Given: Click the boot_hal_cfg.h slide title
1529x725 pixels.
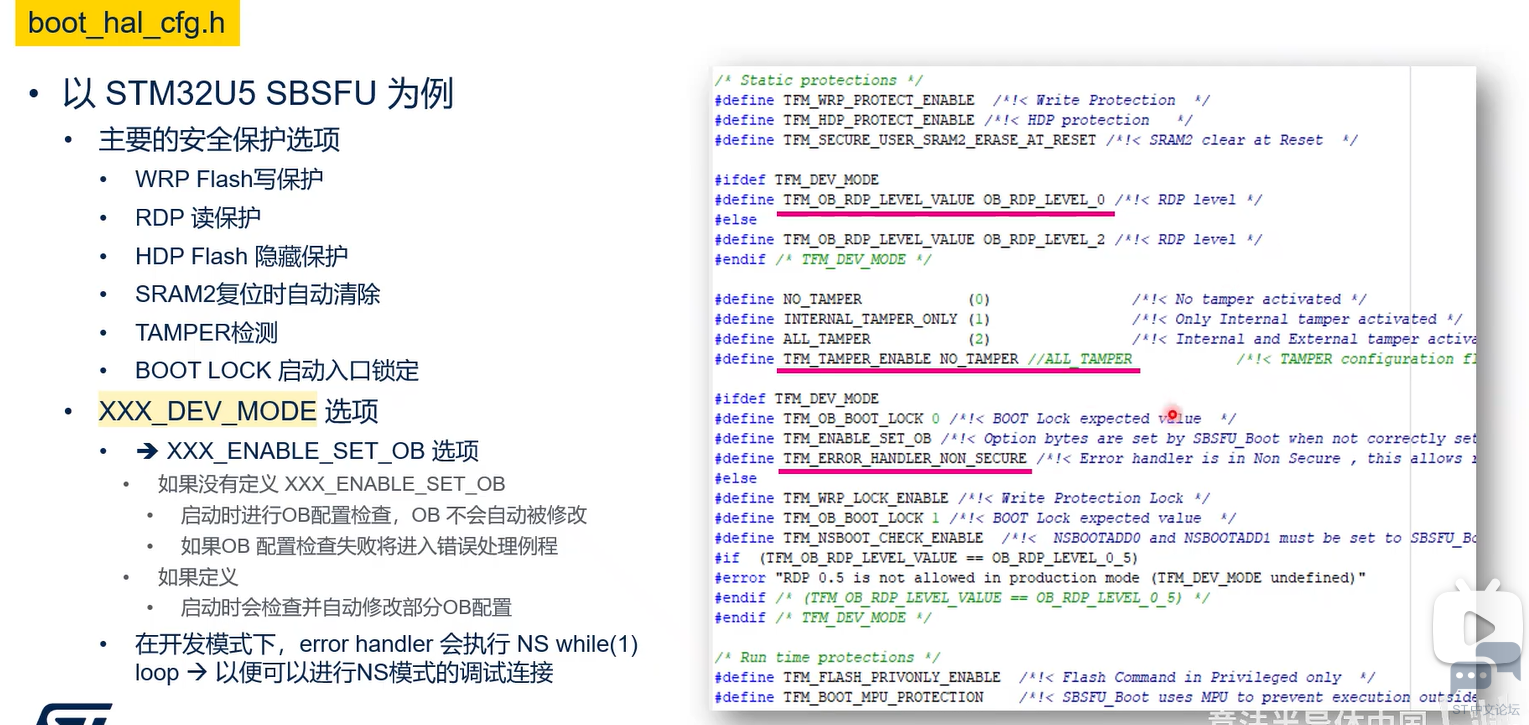Looking at the screenshot, I should pyautogui.click(x=127, y=23).
